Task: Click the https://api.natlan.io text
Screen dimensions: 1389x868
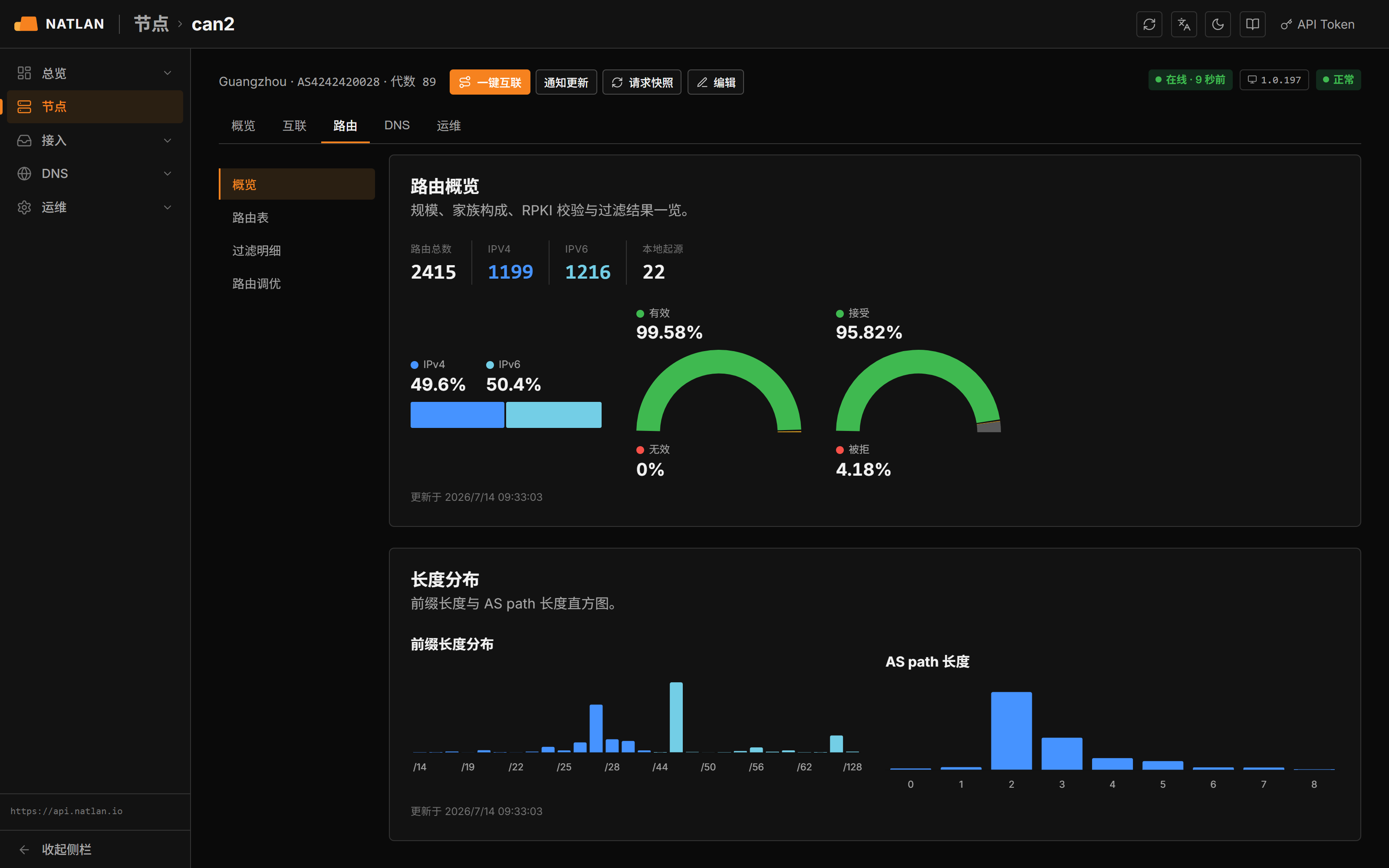Action: point(66,811)
